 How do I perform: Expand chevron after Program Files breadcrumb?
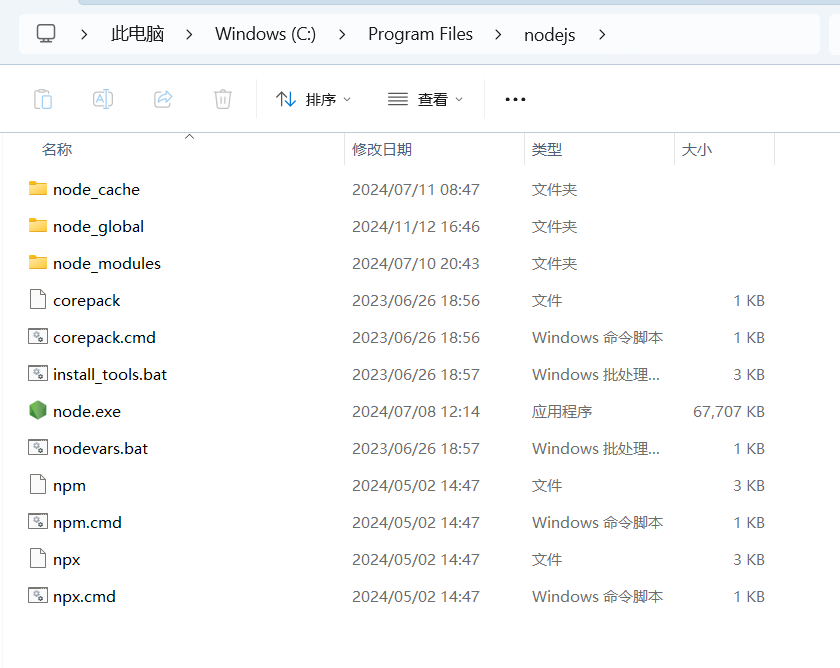(498, 35)
